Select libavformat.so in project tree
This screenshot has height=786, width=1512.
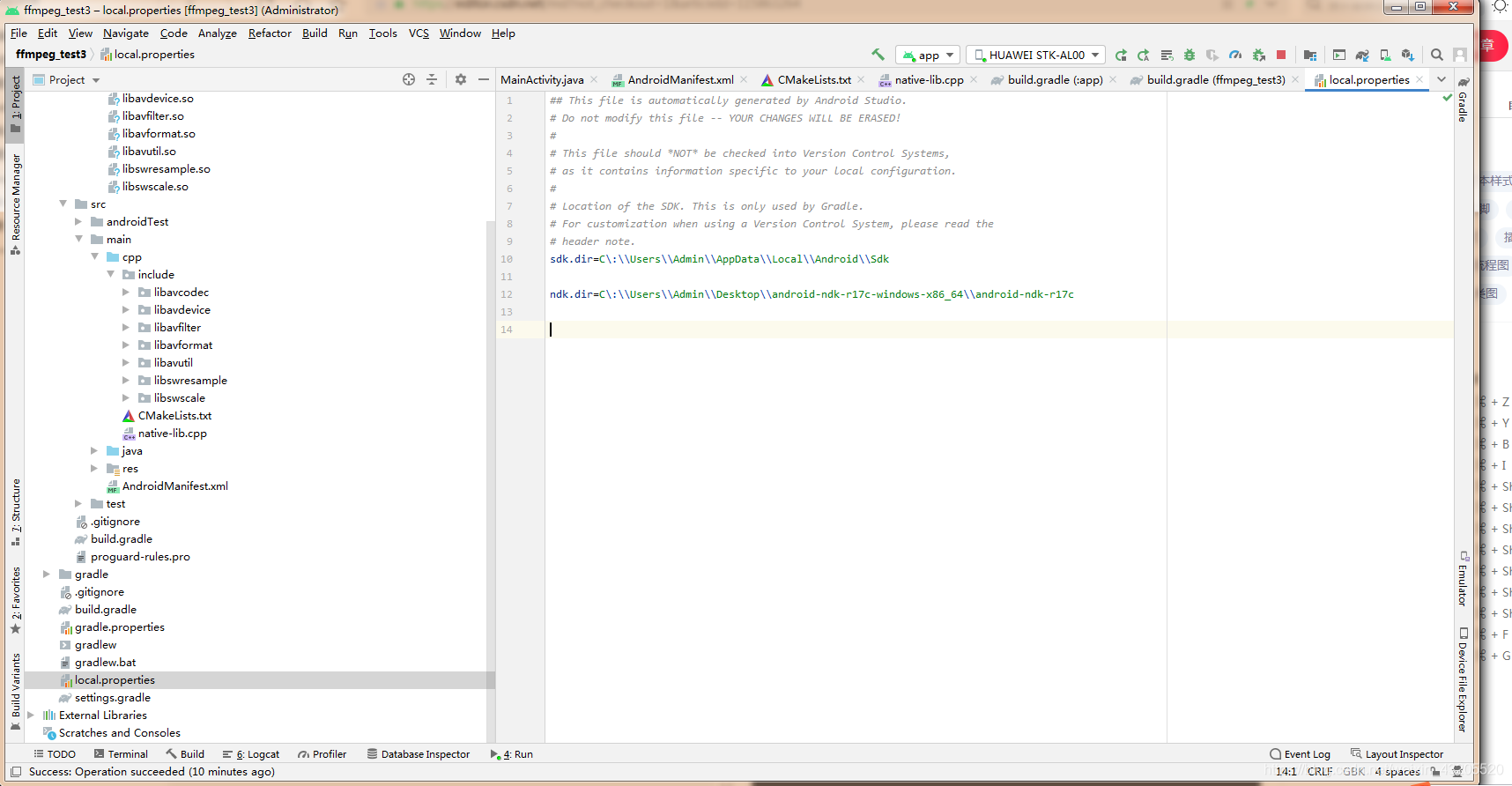[159, 133]
